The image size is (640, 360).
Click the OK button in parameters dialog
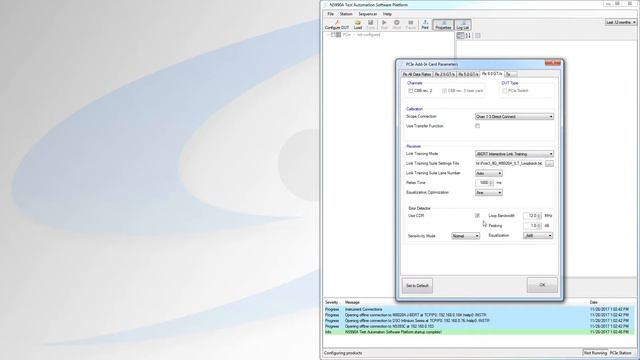542,285
